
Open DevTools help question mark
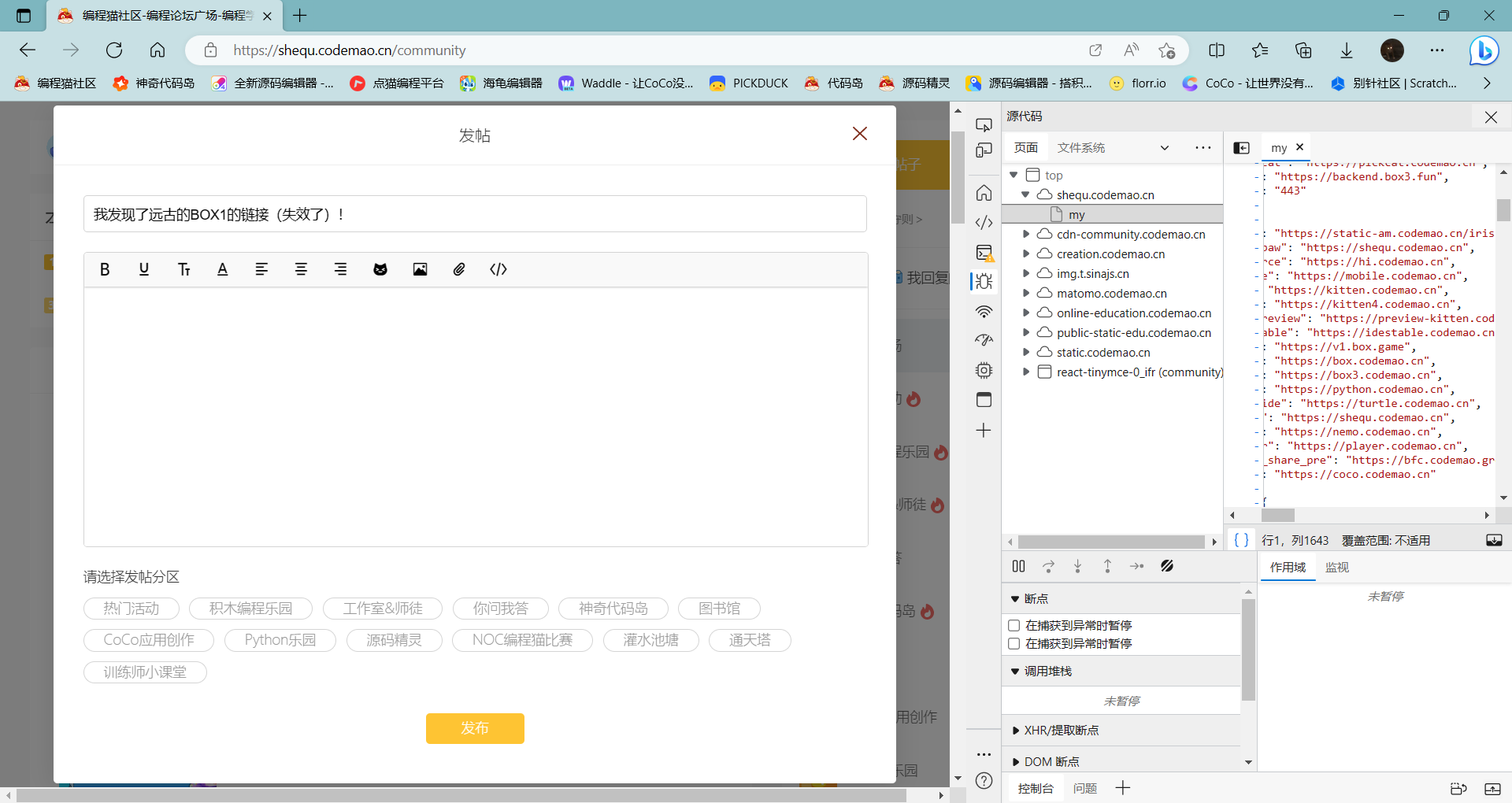pyautogui.click(x=984, y=781)
